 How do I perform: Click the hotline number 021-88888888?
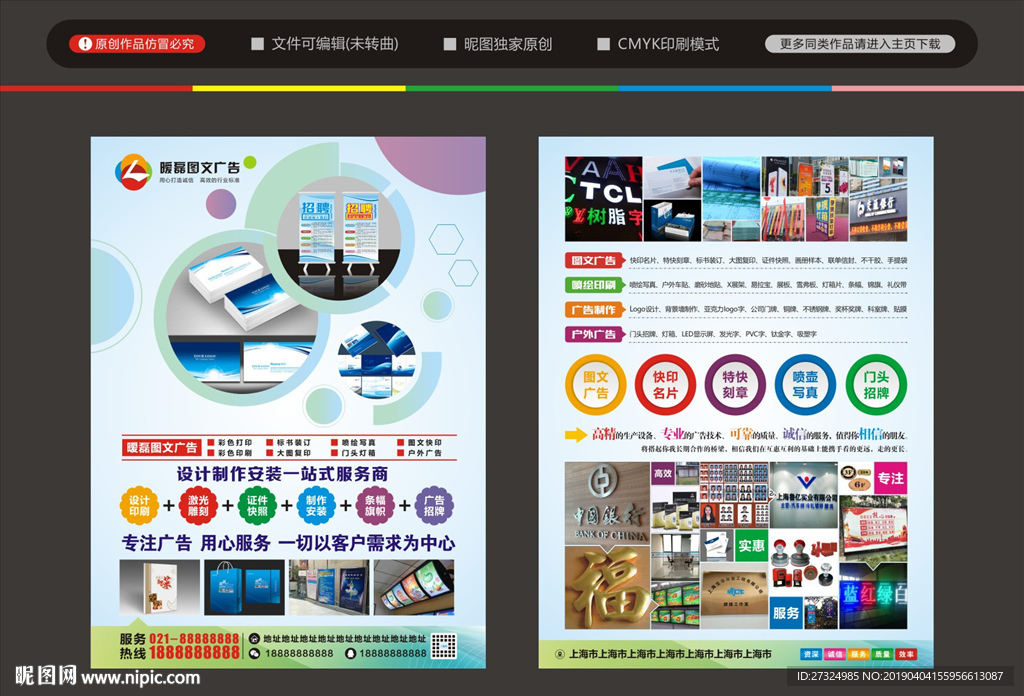[x=194, y=639]
